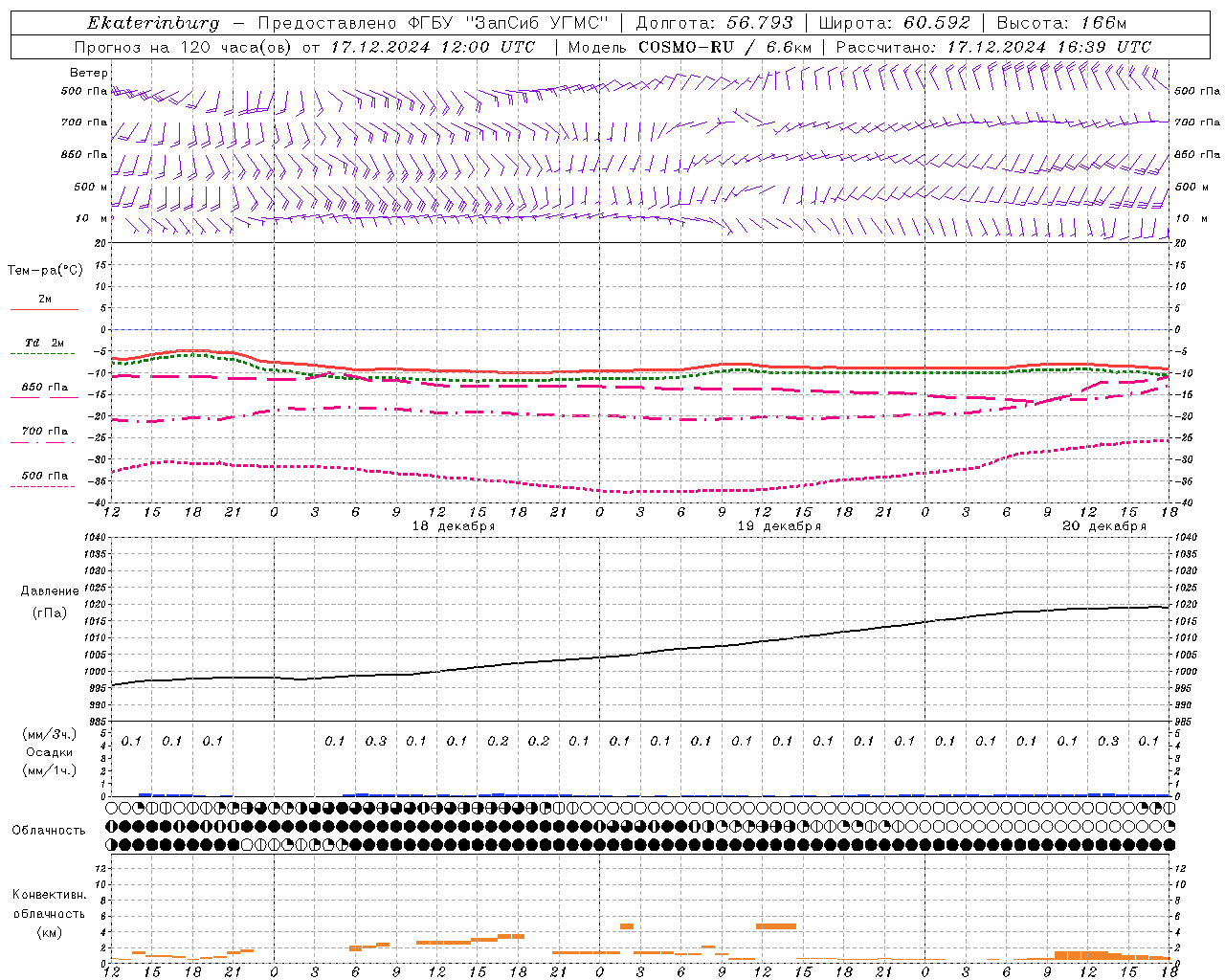Select the 20 декабря date label

tap(1104, 526)
